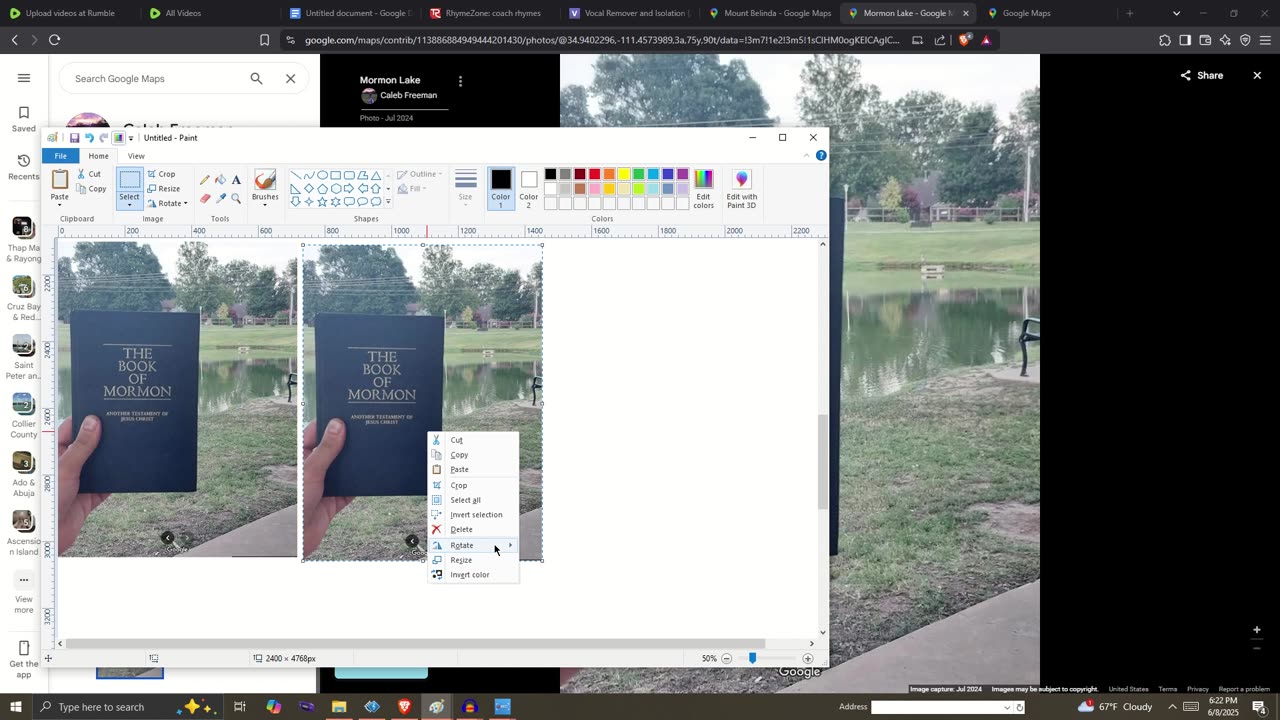Pick the yellow color swatch
1280x720 pixels.
(x=623, y=174)
